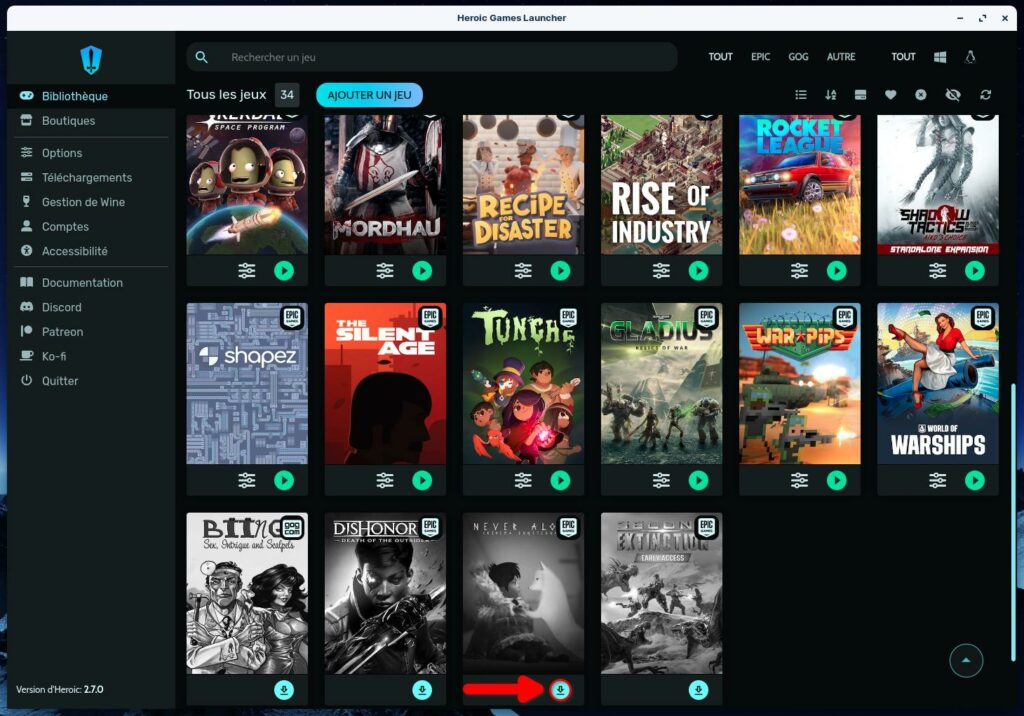Open settings sliders for World of Warships
Screen dimensions: 1024x716
click(x=937, y=481)
